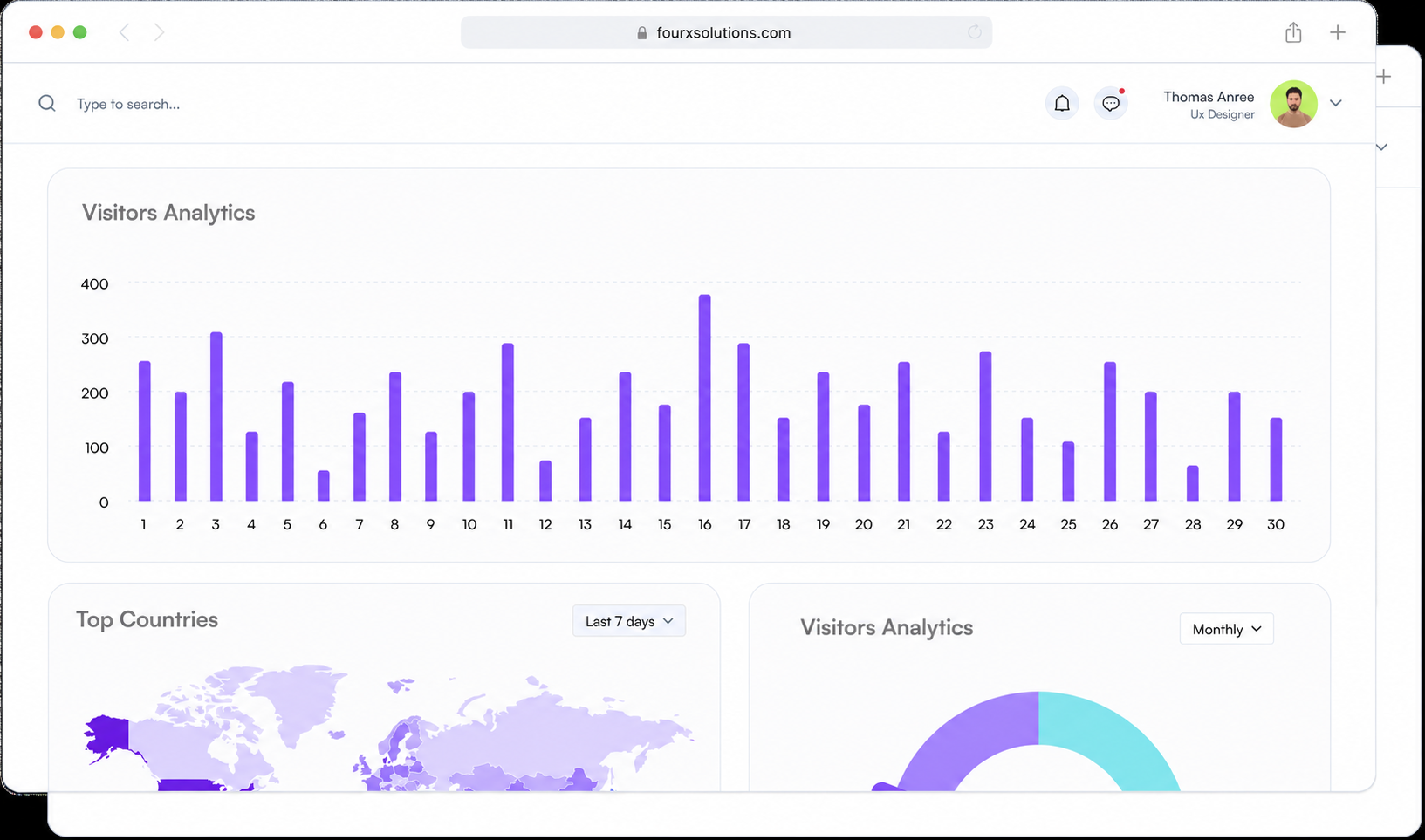The height and width of the screenshot is (840, 1425).
Task: Click Thomas Anree's profile avatar
Action: point(1293,104)
